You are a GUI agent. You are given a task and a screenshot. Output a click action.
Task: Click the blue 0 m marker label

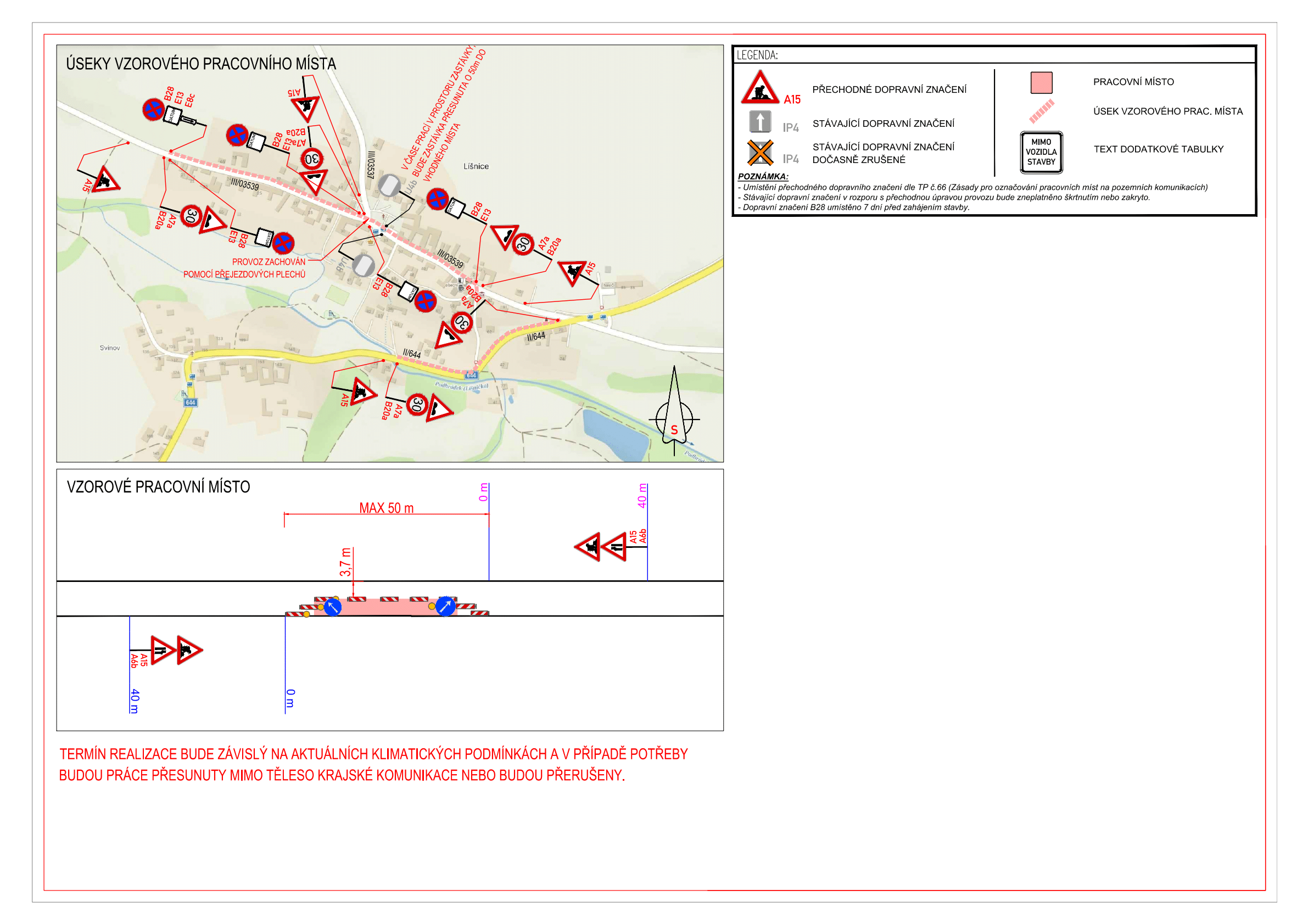pos(290,698)
